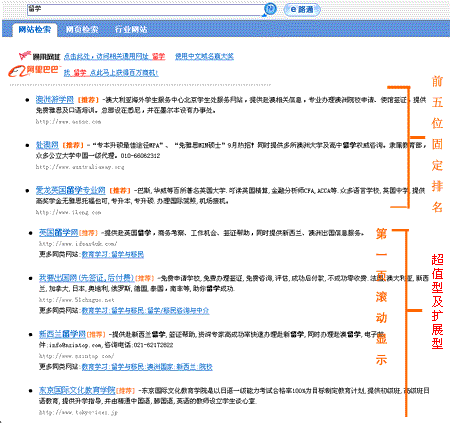Switch to the 行业网站 tab
Viewport: 450px width, 423px height.
tap(131, 30)
